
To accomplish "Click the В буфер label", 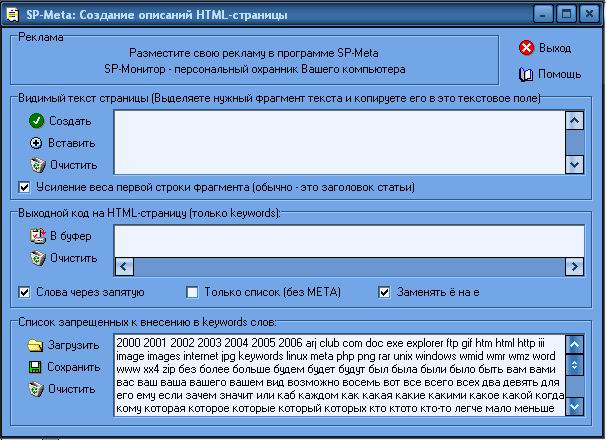I will pos(71,236).
